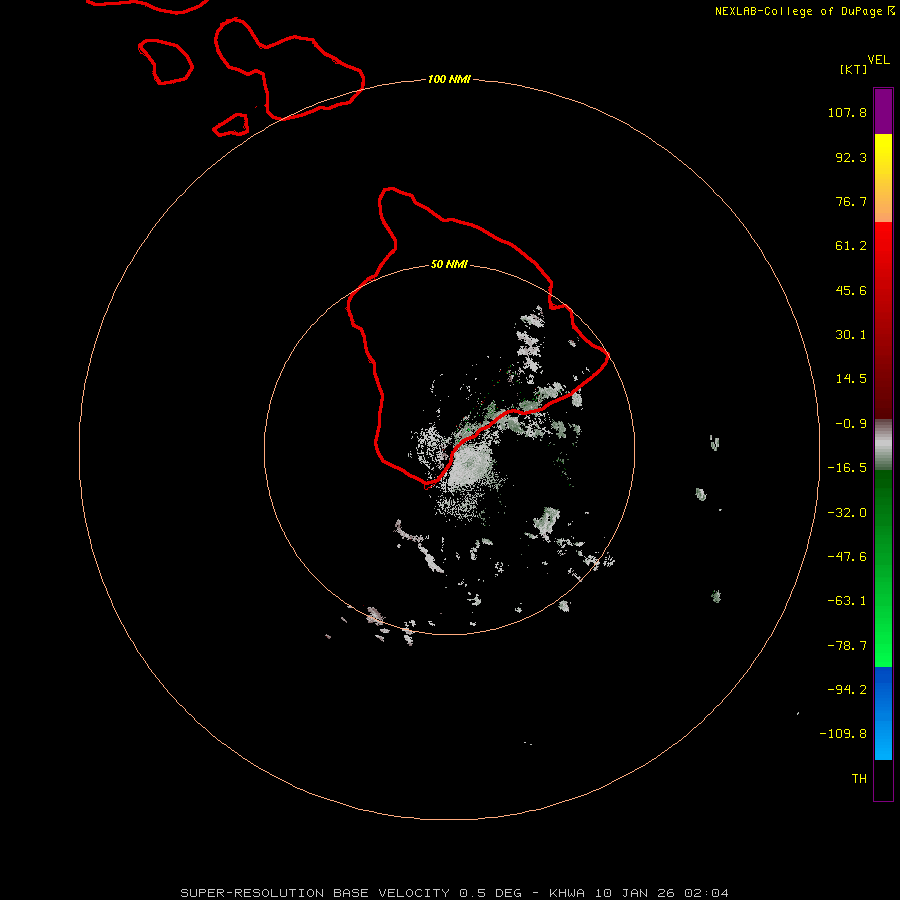Click the 61.2 legend value
Image resolution: width=900 pixels, height=900 pixels.
(851, 246)
